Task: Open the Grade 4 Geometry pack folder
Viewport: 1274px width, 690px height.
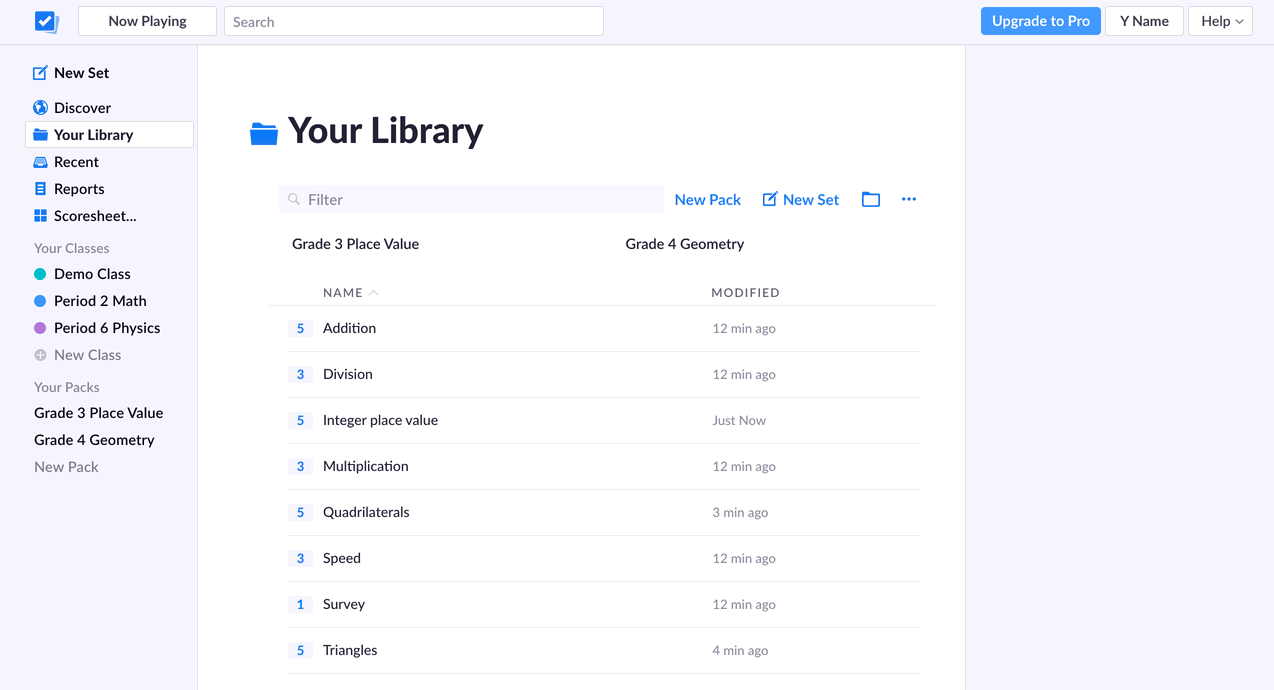Action: [x=684, y=244]
